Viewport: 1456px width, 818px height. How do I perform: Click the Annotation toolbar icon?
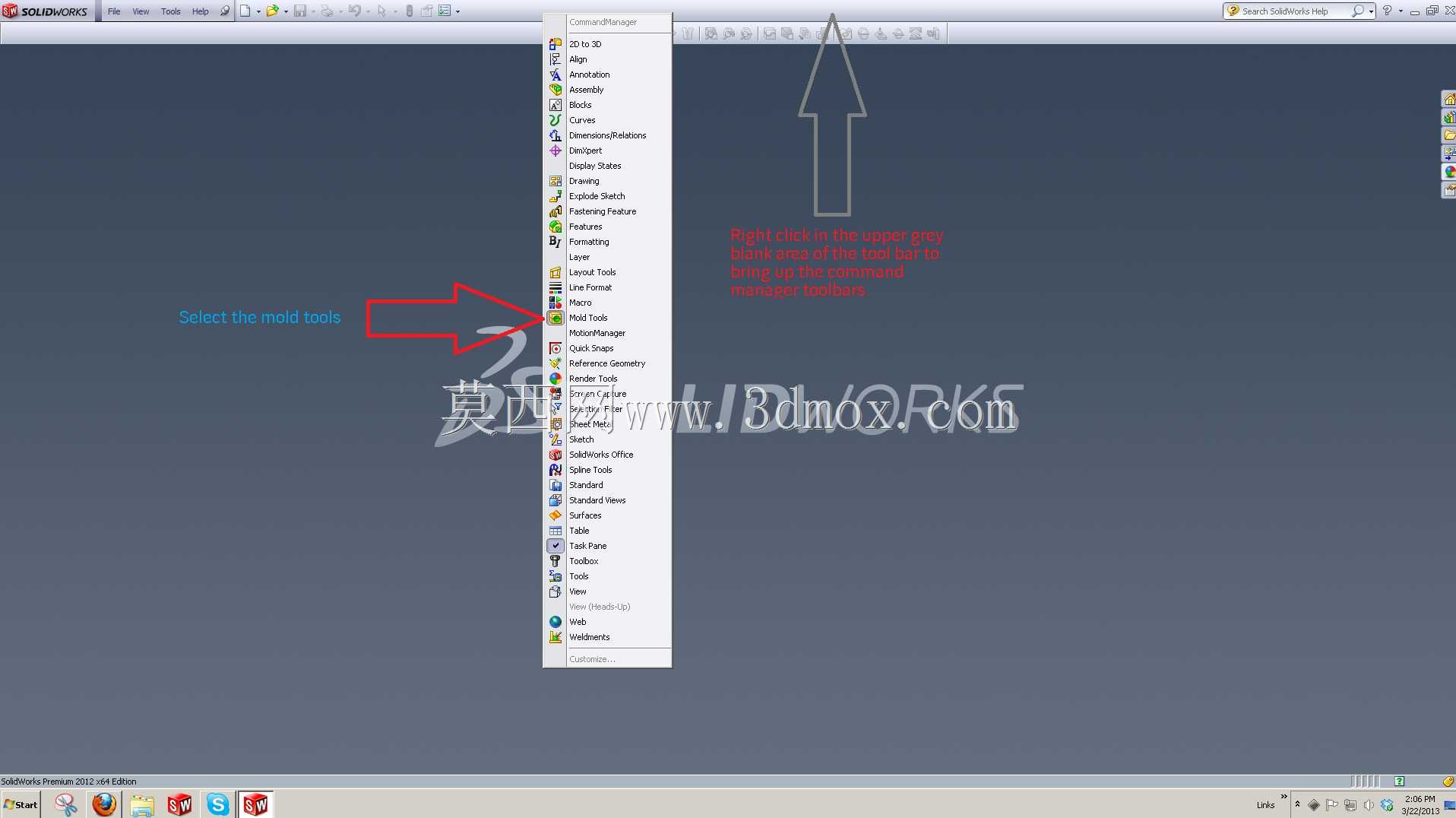555,75
